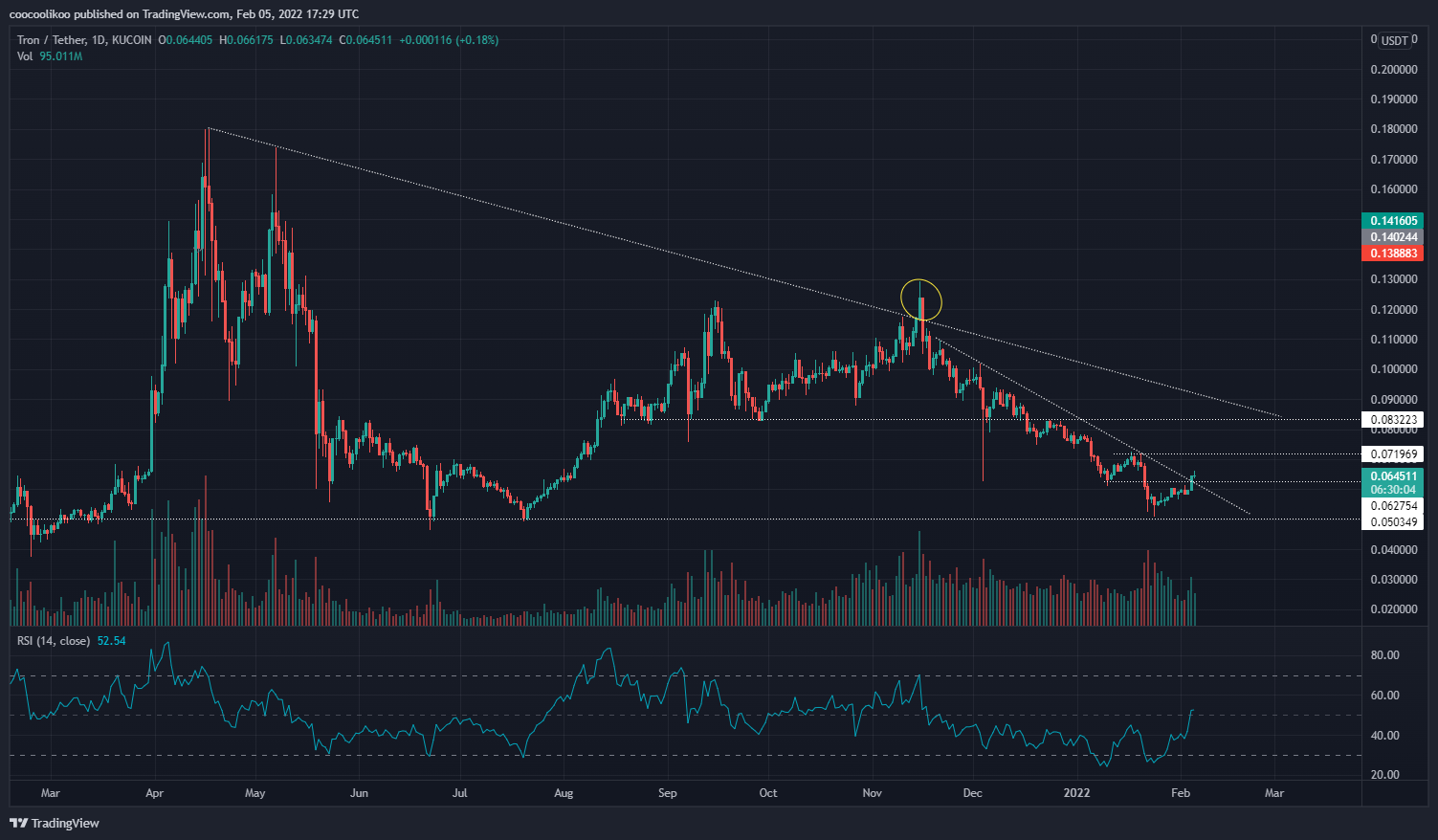The image size is (1438, 840).
Task: Select the yellow ellipse annotation on the chart
Action: pyautogui.click(x=921, y=299)
